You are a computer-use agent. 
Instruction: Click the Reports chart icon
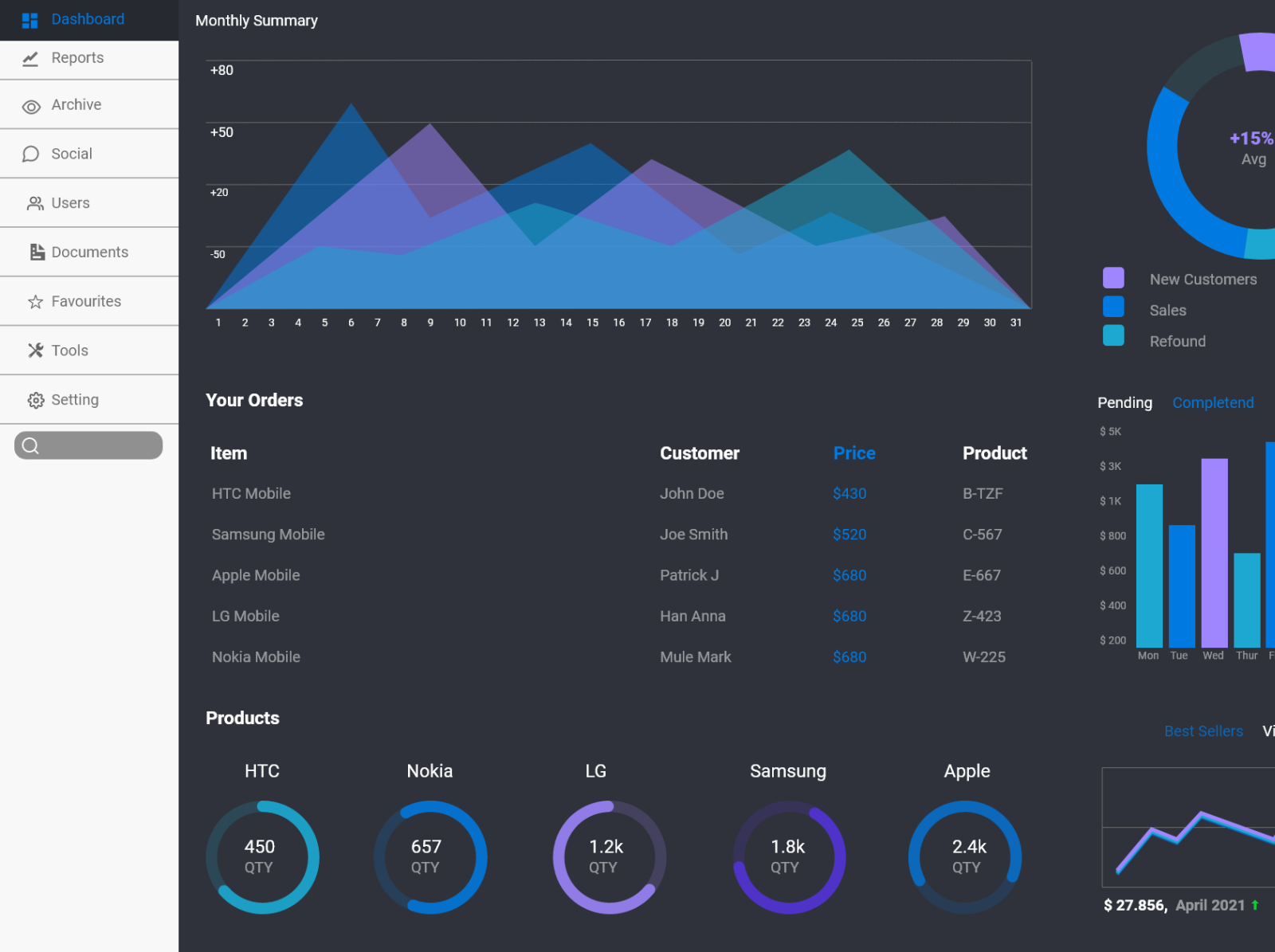30,59
